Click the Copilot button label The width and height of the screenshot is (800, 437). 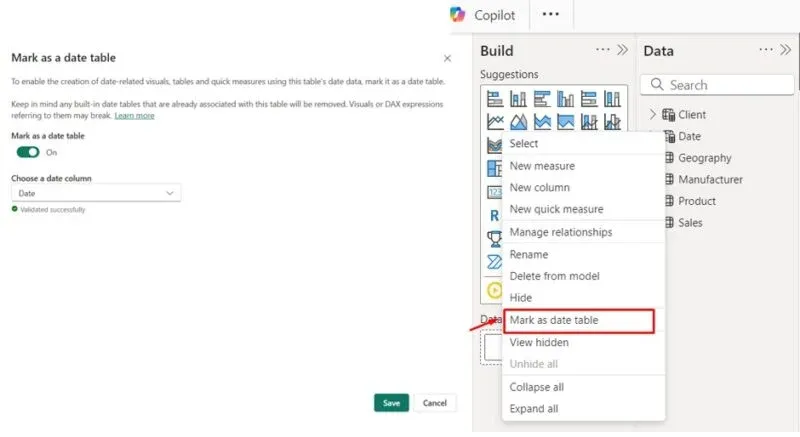[x=494, y=15]
